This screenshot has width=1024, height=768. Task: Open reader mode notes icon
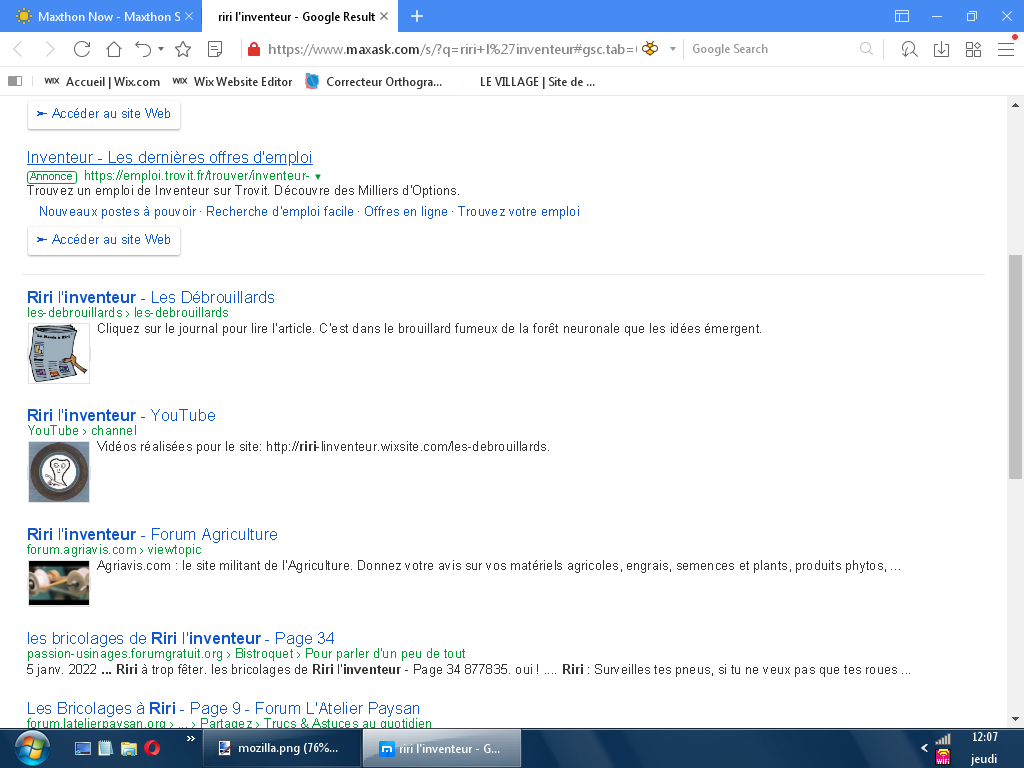(x=215, y=49)
